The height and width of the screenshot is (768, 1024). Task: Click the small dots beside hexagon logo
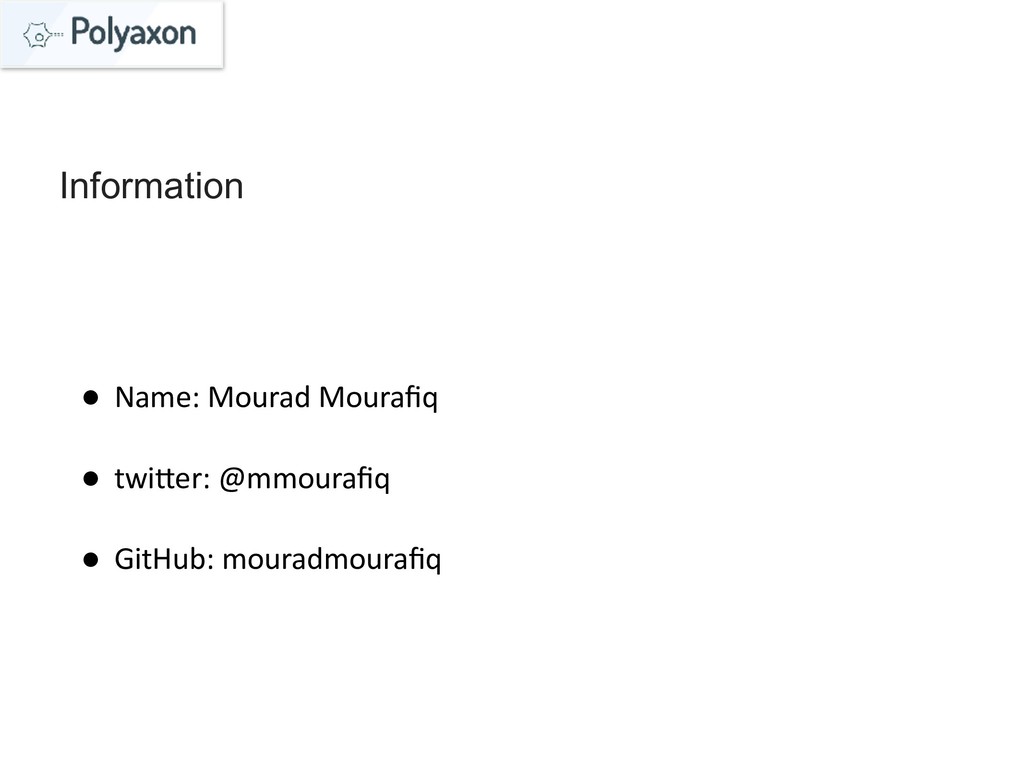pyautogui.click(x=58, y=35)
